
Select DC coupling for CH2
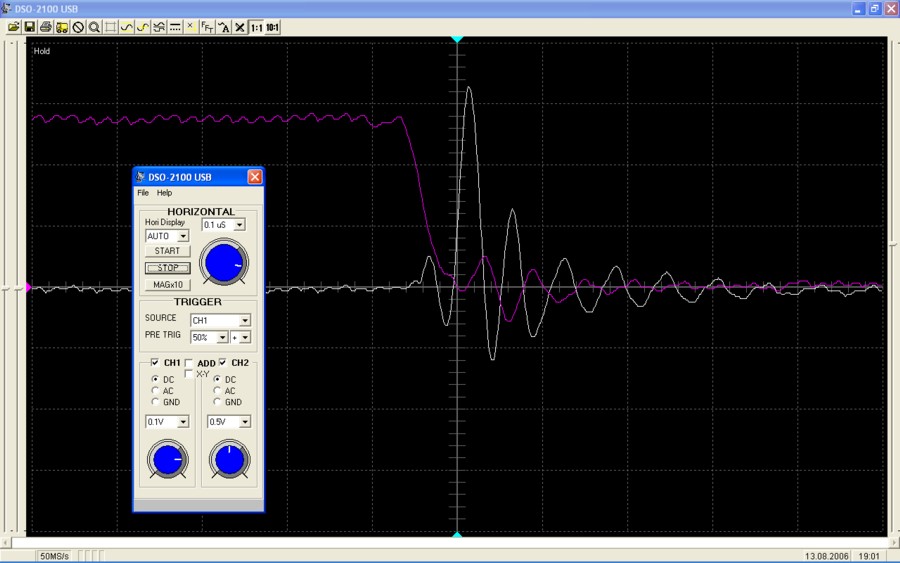pyautogui.click(x=217, y=379)
